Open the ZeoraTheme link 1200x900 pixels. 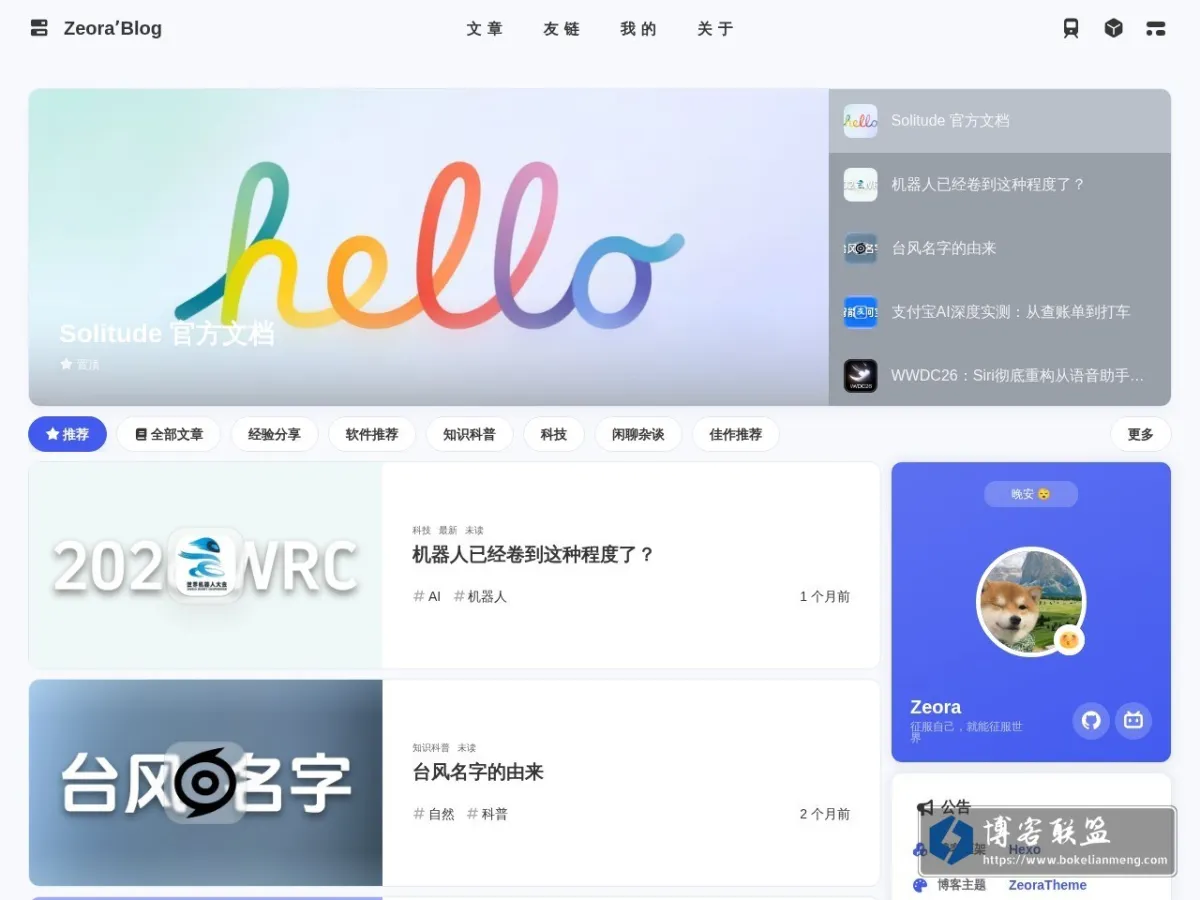[1047, 885]
